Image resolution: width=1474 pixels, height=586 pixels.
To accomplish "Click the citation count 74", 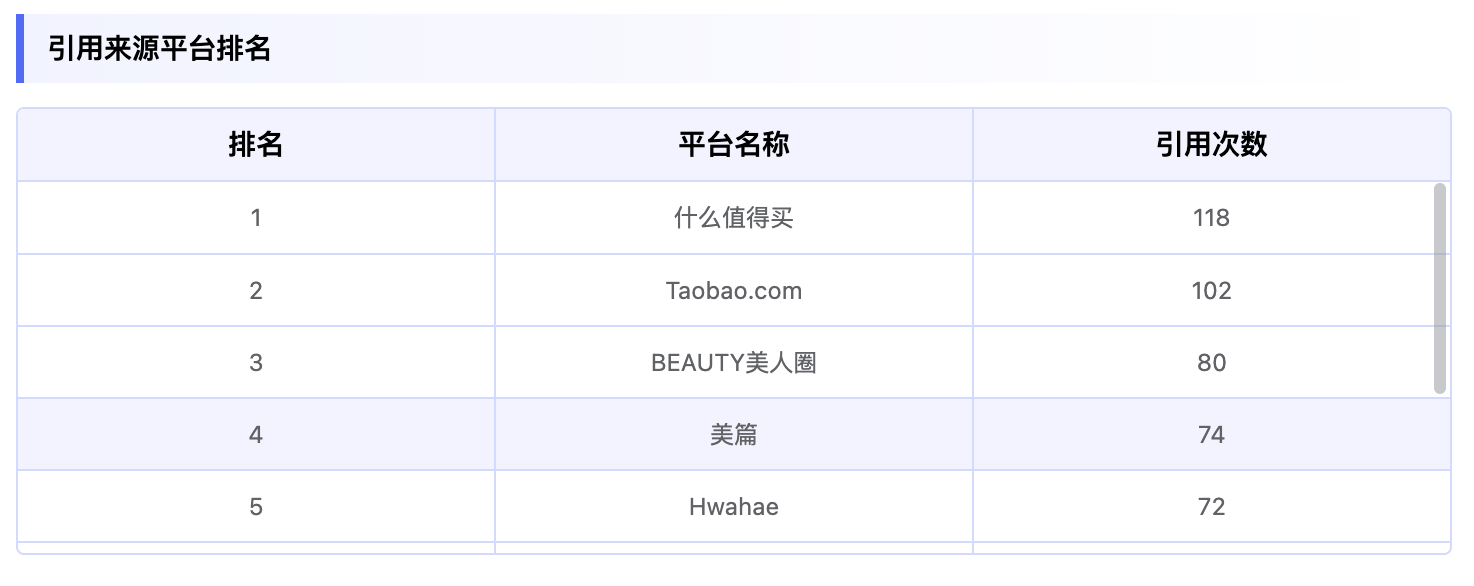I will pyautogui.click(x=1211, y=435).
